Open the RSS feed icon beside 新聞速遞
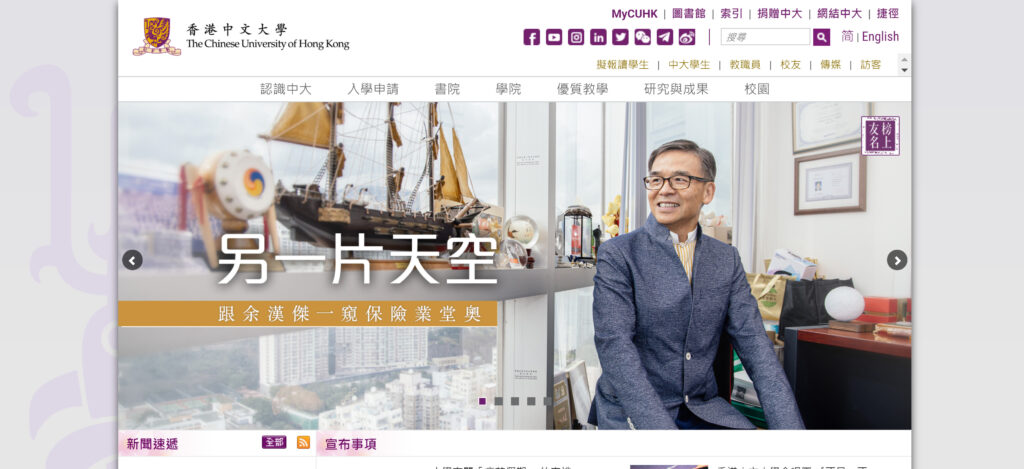Screen dimensions: 1024x469 (x=303, y=442)
